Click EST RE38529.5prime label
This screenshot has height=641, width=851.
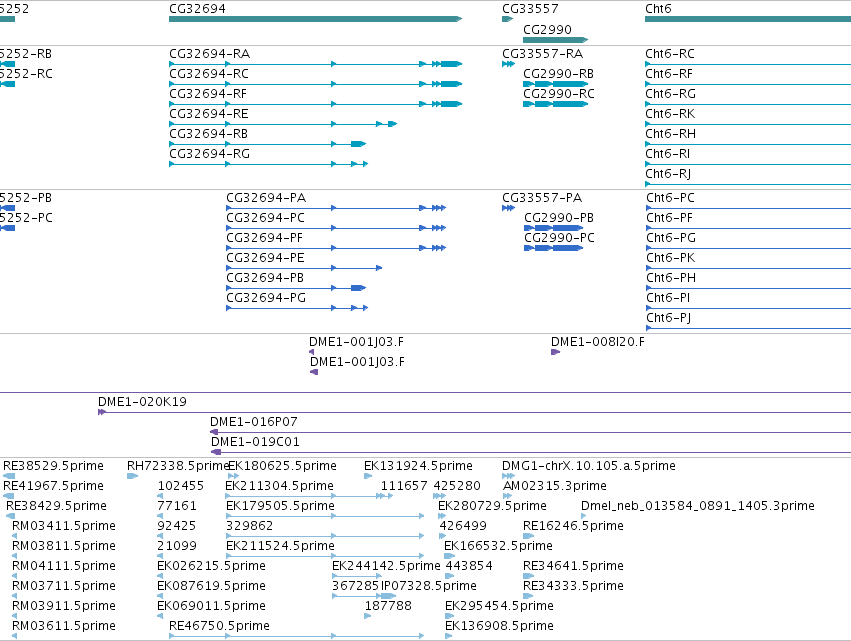tap(53, 466)
